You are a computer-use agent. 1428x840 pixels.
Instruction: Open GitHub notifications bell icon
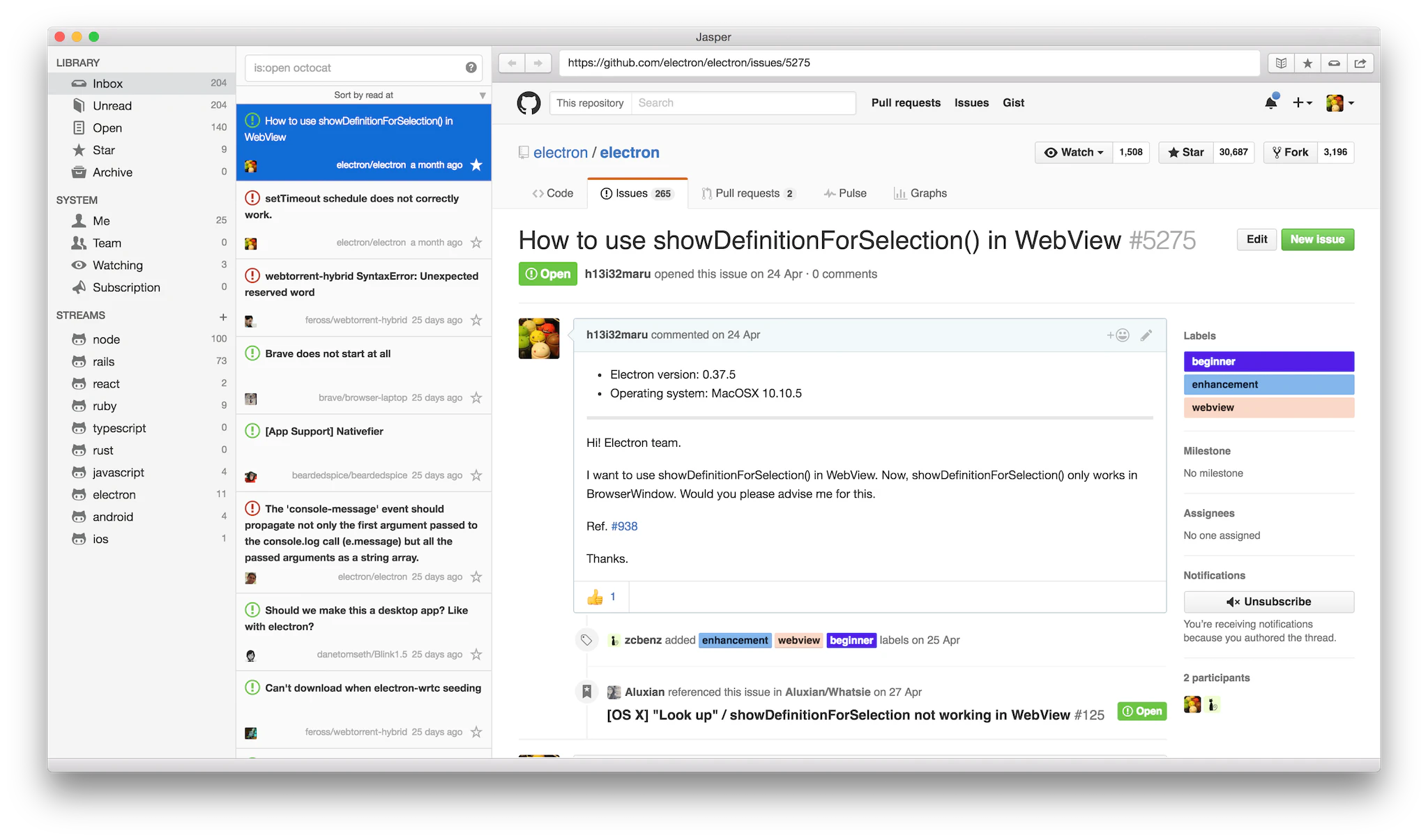point(1270,103)
